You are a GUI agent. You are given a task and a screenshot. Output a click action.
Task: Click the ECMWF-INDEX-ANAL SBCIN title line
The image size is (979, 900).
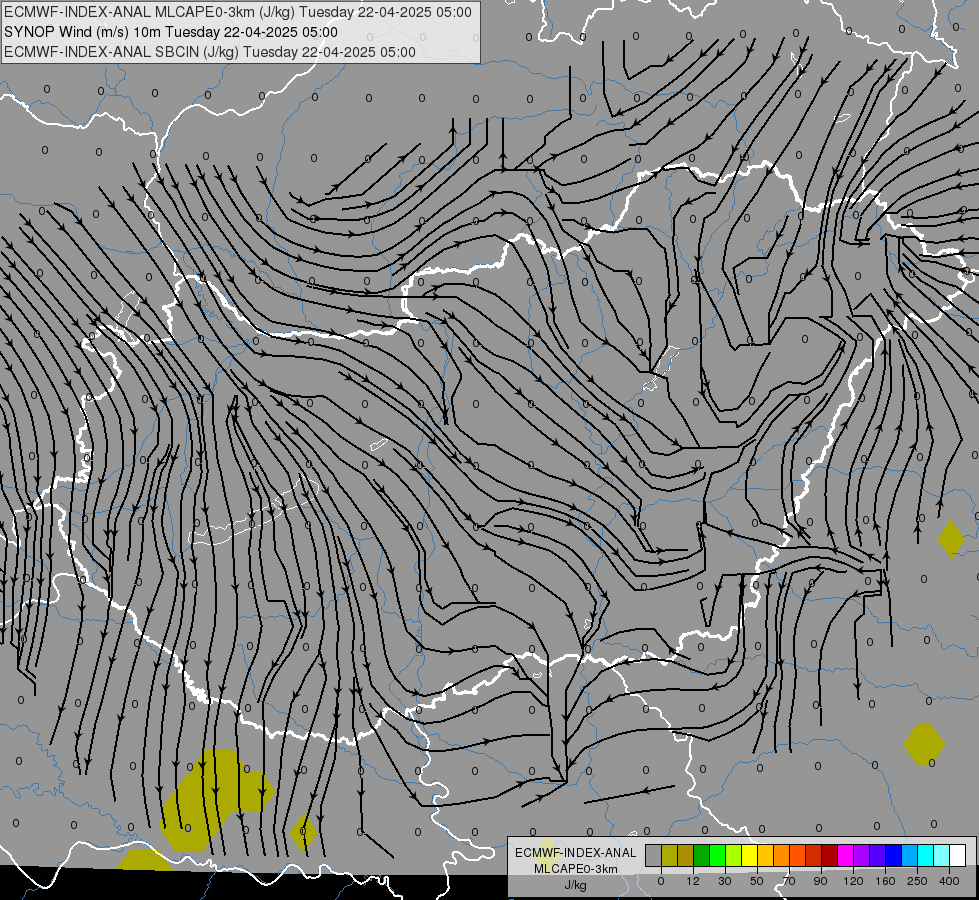click(210, 52)
